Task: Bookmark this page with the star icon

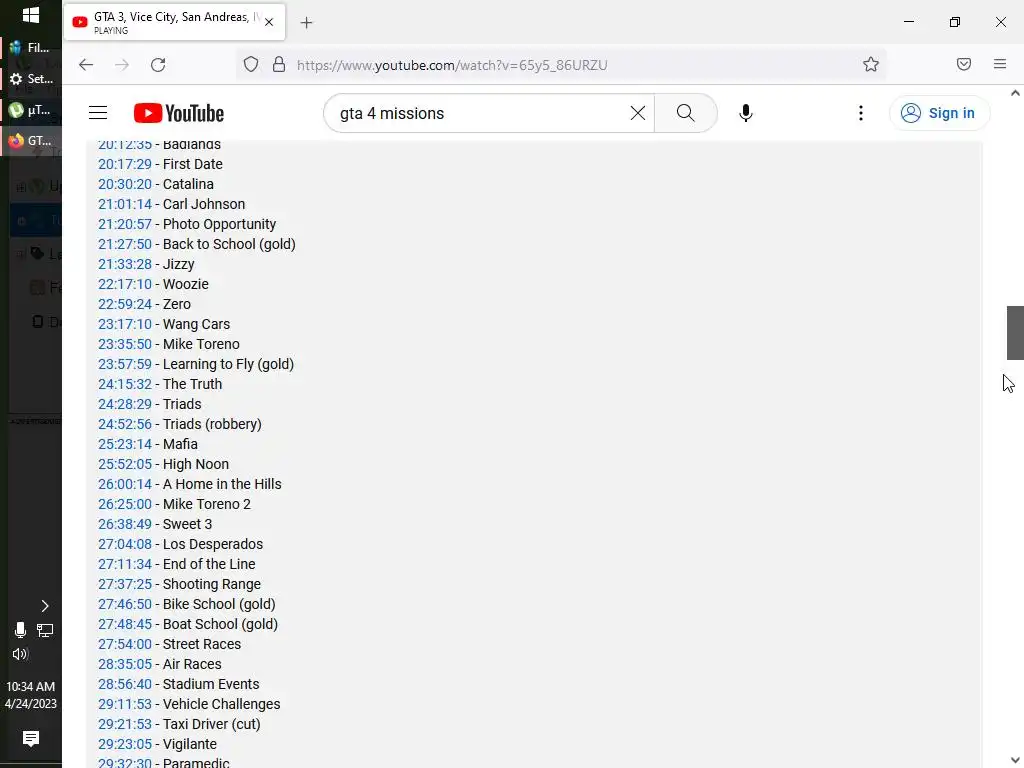Action: pyautogui.click(x=871, y=64)
